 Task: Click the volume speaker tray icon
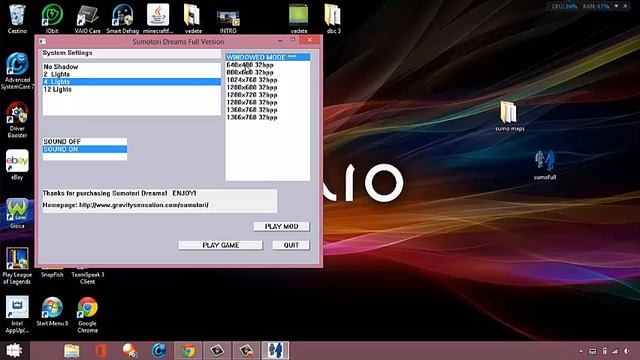[x=626, y=351]
